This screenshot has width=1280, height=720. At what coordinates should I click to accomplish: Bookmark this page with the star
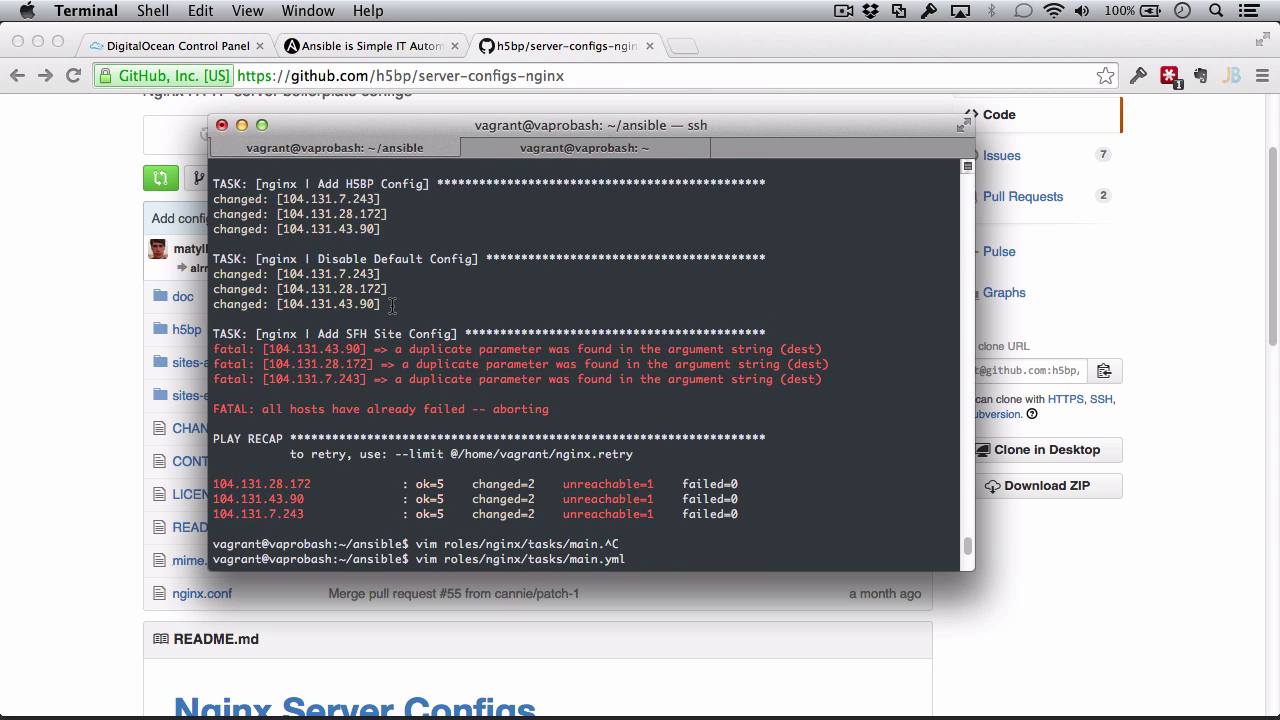(1105, 76)
